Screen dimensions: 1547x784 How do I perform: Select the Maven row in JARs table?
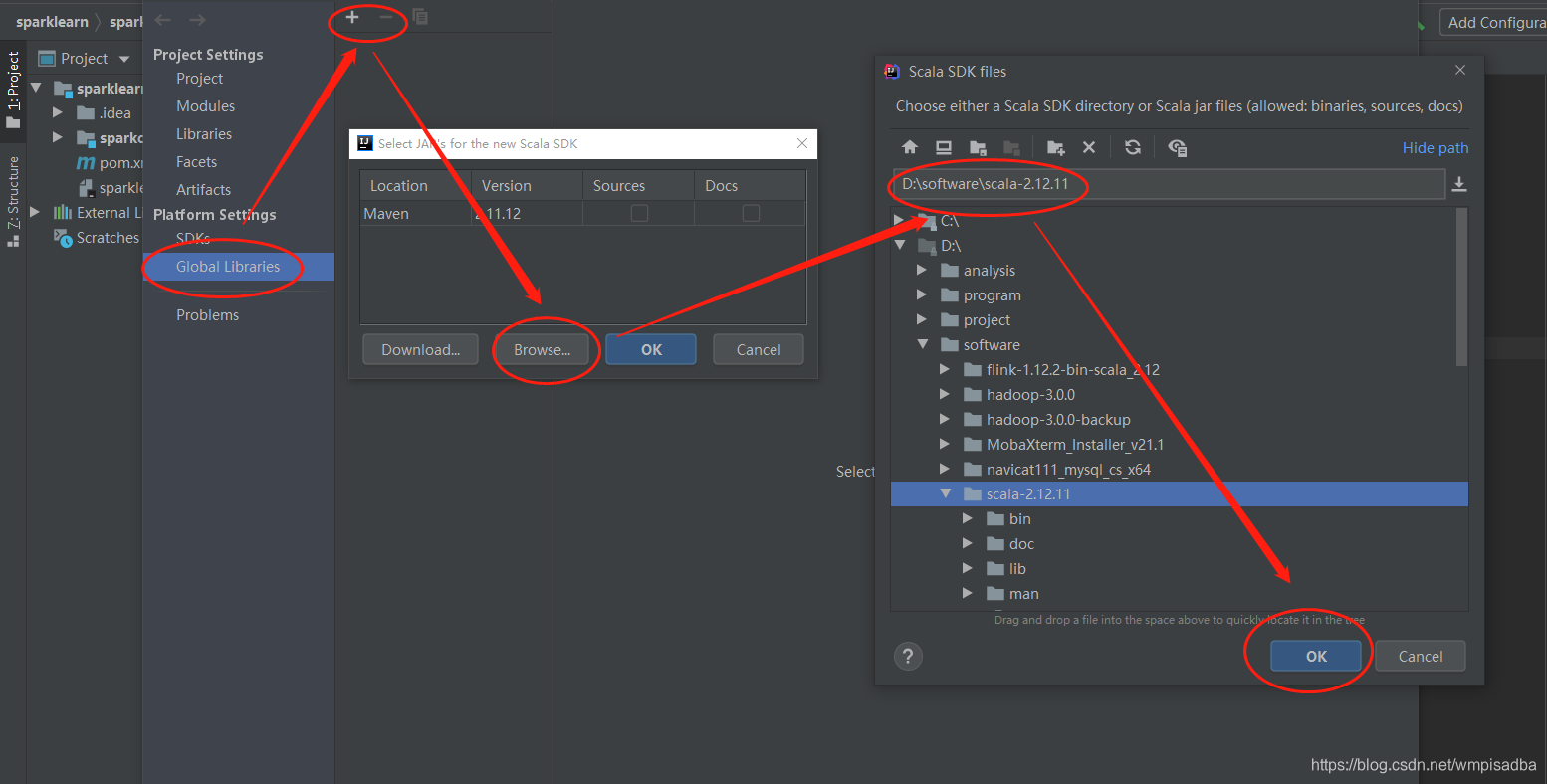click(583, 213)
